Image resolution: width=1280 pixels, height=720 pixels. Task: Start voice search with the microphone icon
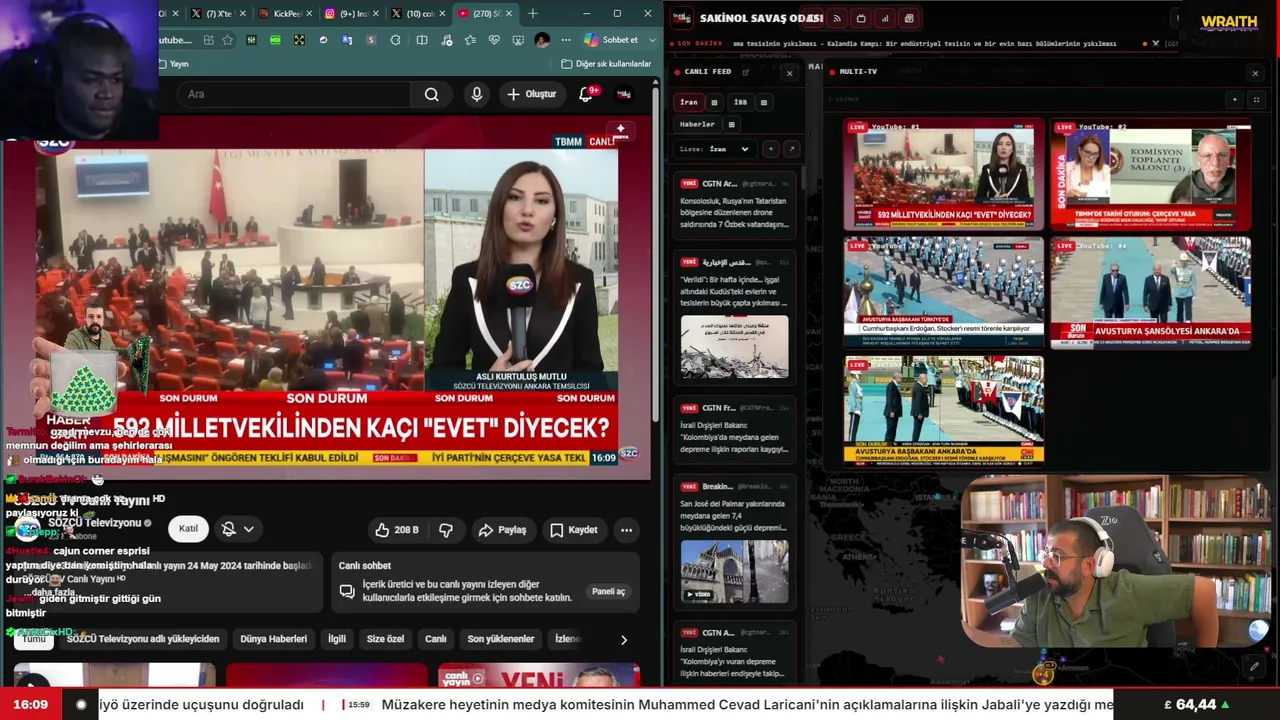[477, 94]
